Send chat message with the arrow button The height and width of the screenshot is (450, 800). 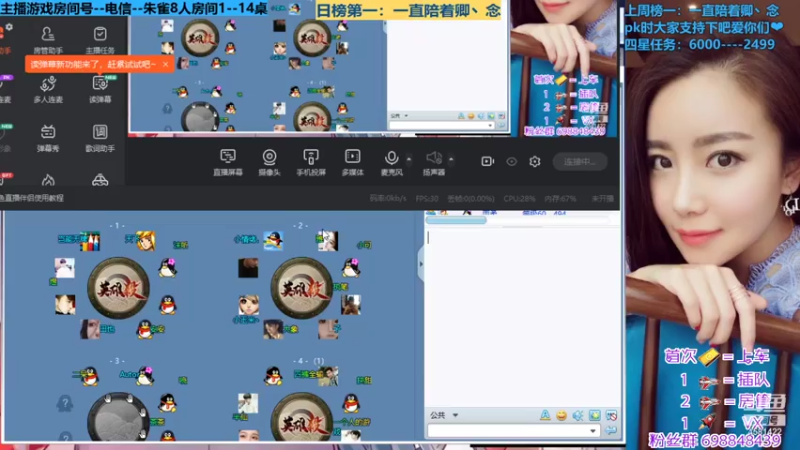[x=610, y=431]
